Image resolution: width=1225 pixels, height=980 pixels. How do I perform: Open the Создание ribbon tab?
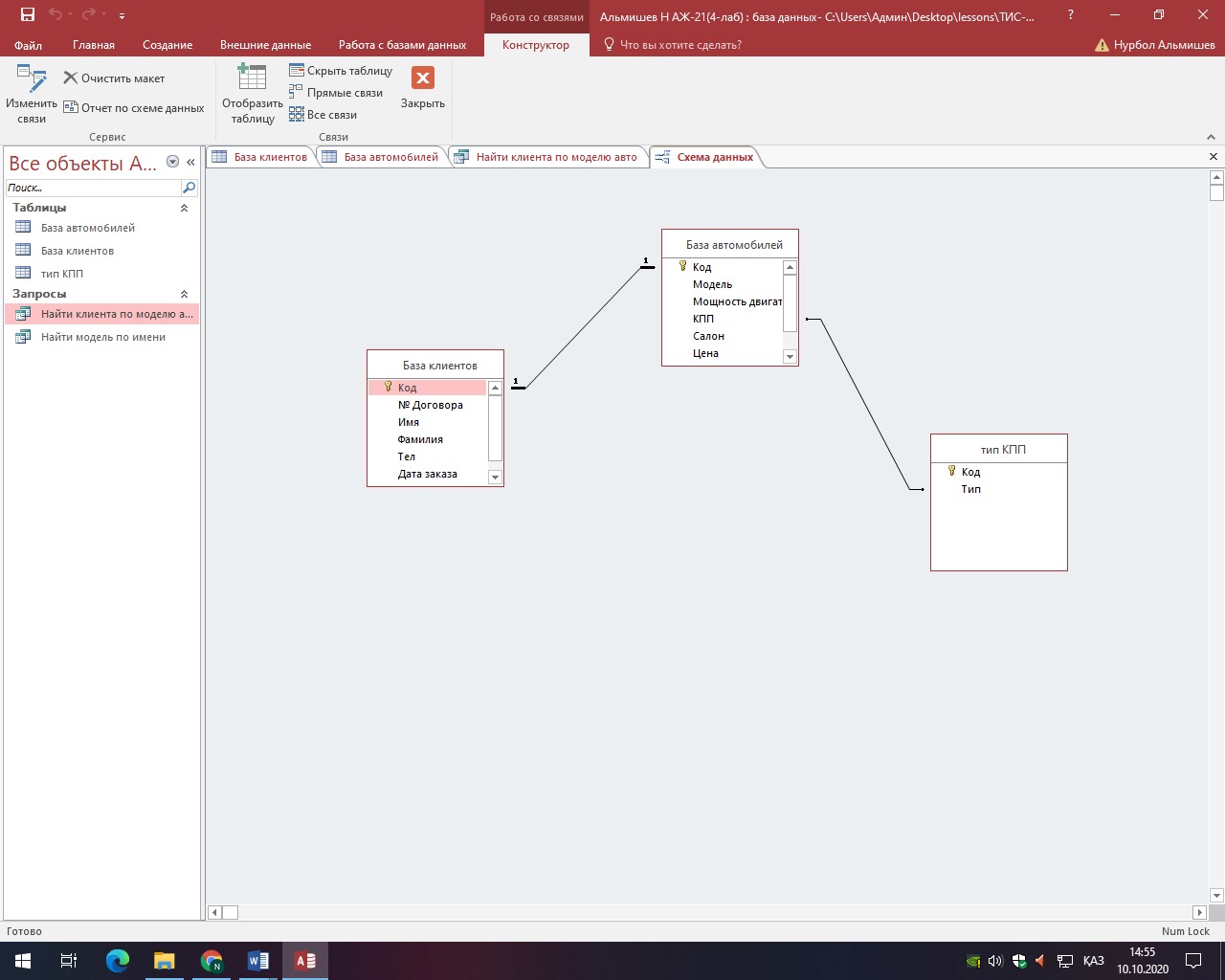167,45
